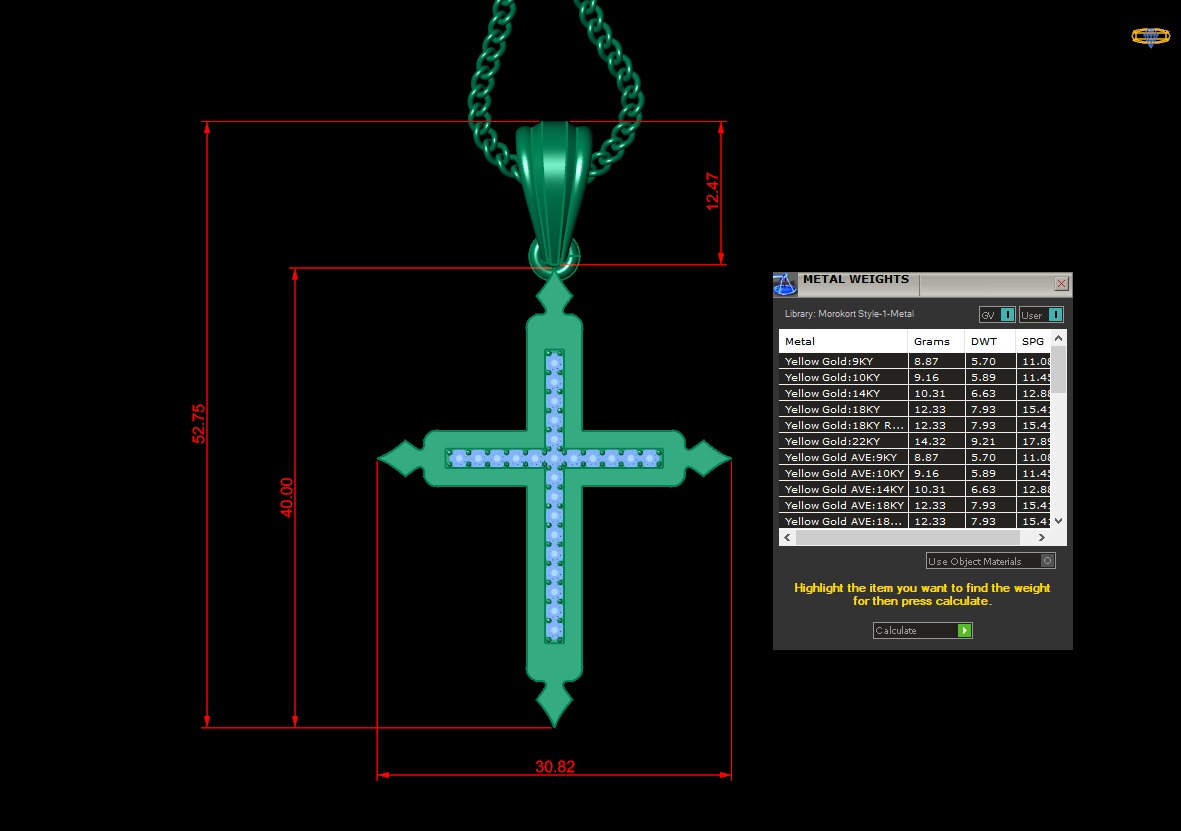Click the 10.31 grams cell for Yellow Gold:14KY
The image size is (1181, 831).
[x=936, y=393]
